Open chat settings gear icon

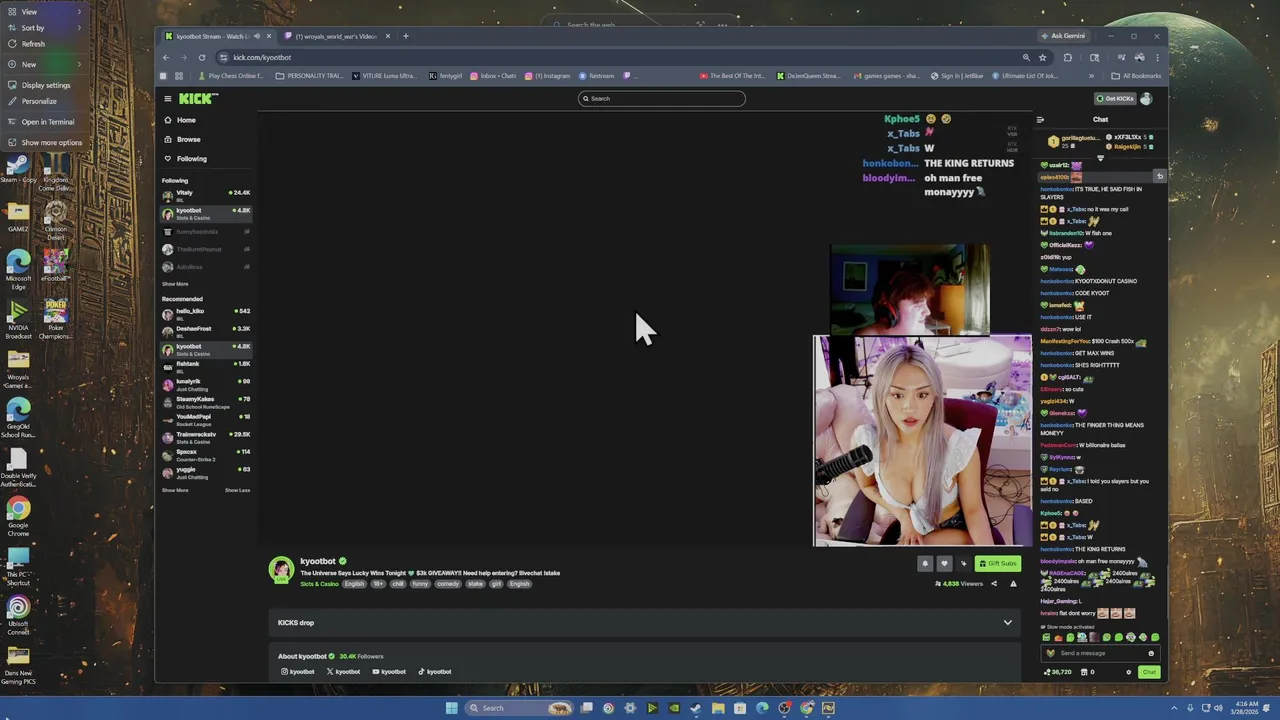pyautogui.click(x=1129, y=672)
